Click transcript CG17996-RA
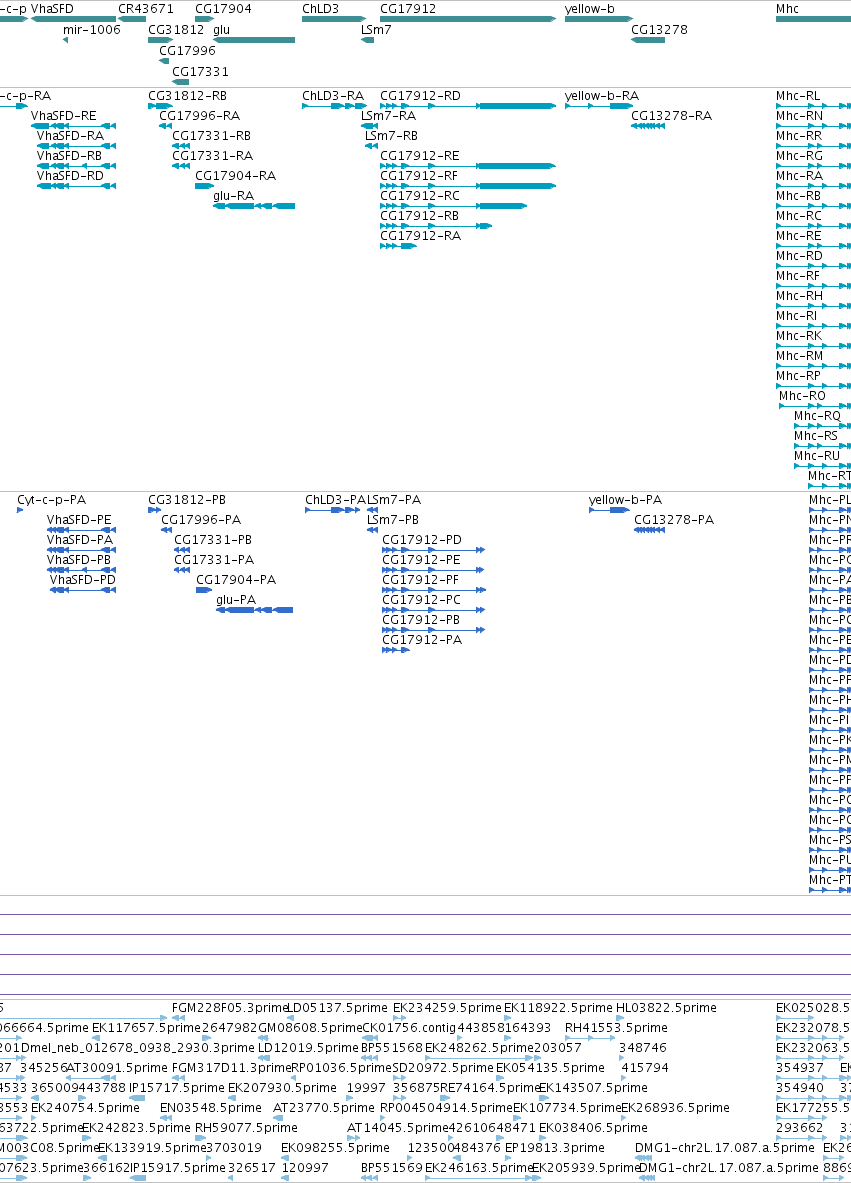Viewport: 851px width, 1183px height. (165, 126)
